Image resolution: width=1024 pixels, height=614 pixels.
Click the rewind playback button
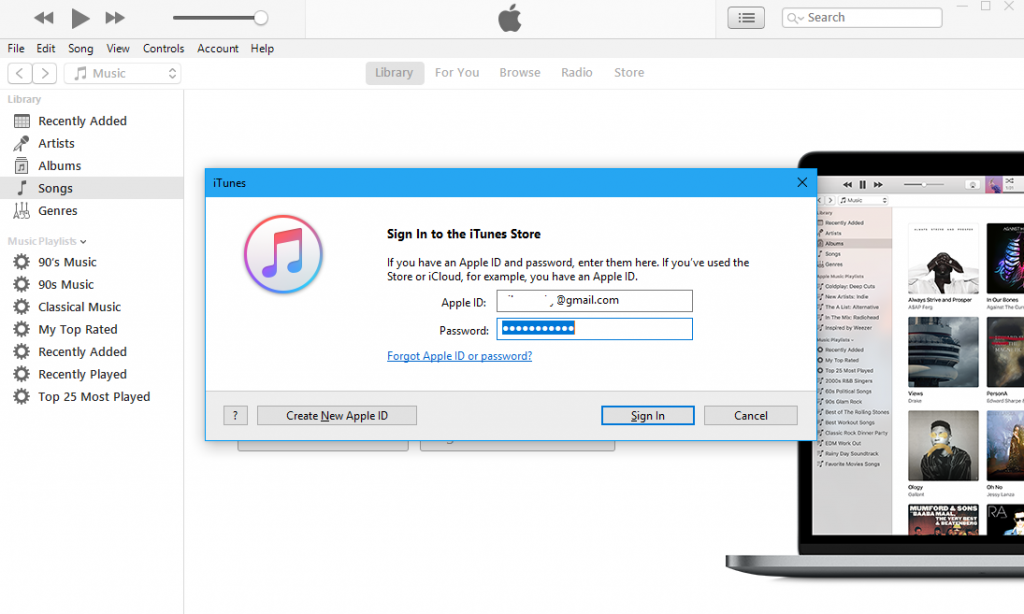[x=44, y=18]
